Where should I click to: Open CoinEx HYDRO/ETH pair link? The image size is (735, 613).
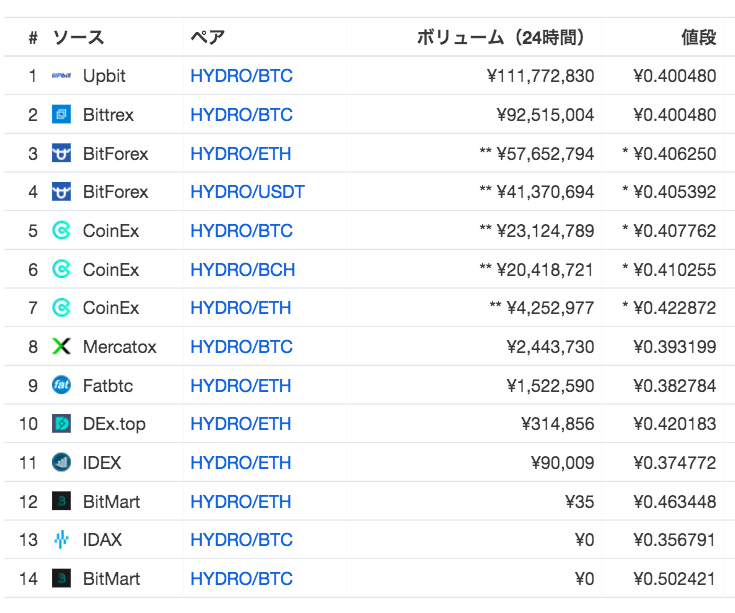point(240,308)
